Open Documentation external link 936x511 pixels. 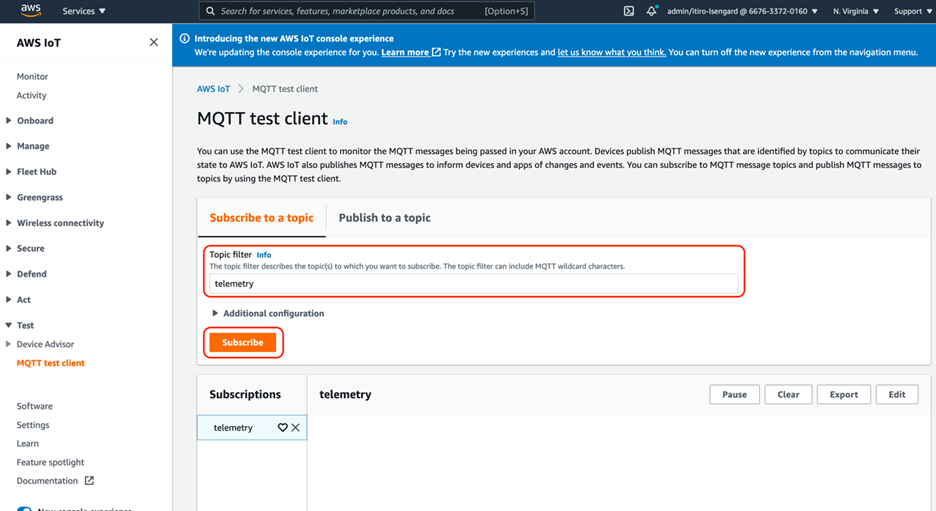point(55,481)
